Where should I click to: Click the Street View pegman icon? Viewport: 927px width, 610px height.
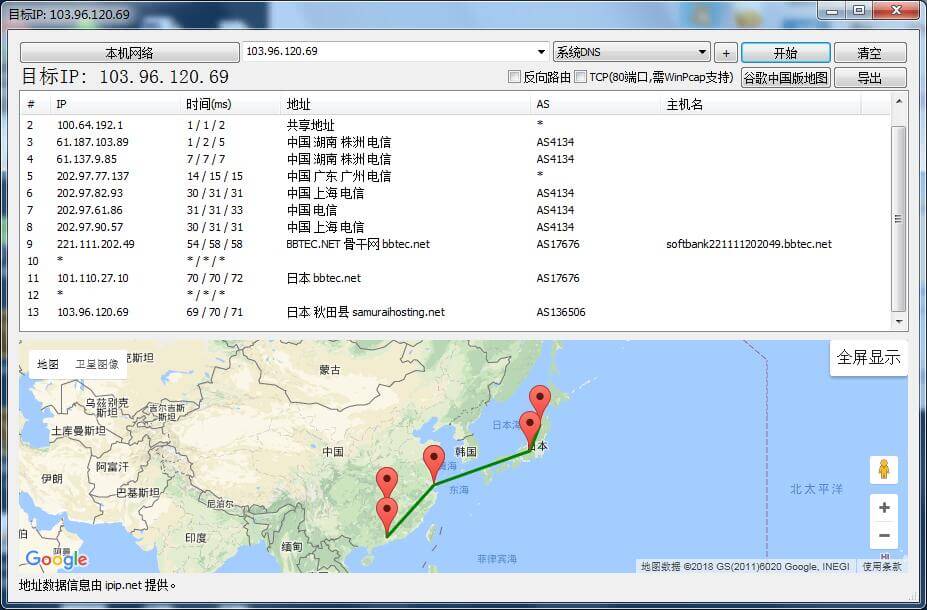883,469
